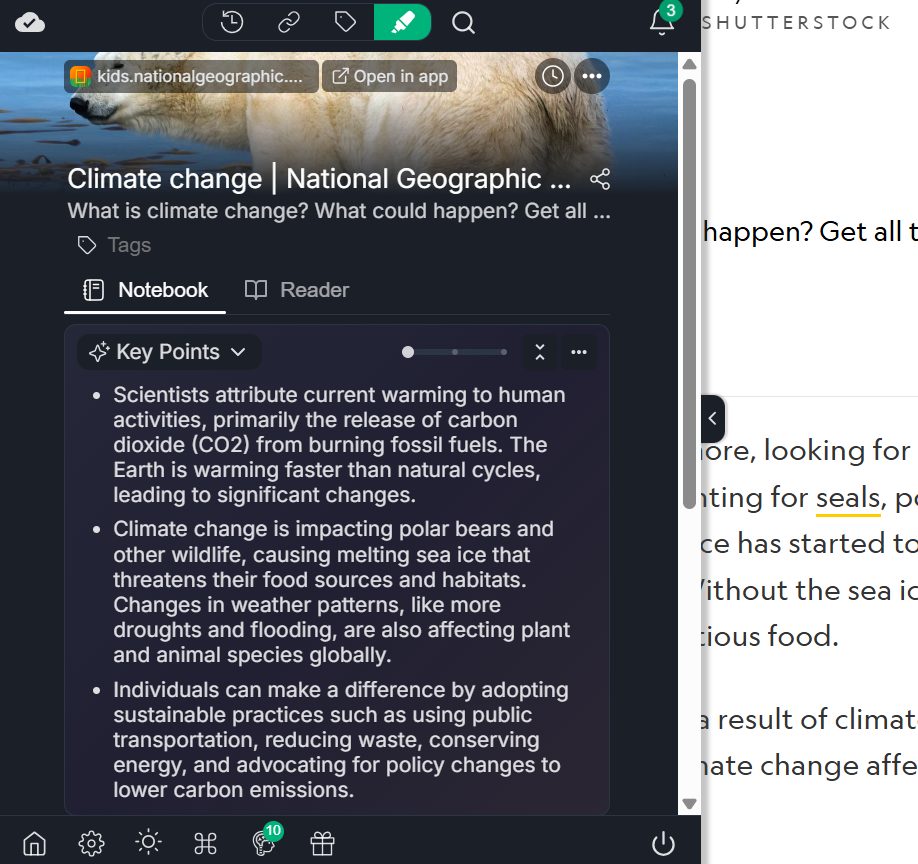Open notifications bell with 3 badge

click(x=662, y=21)
